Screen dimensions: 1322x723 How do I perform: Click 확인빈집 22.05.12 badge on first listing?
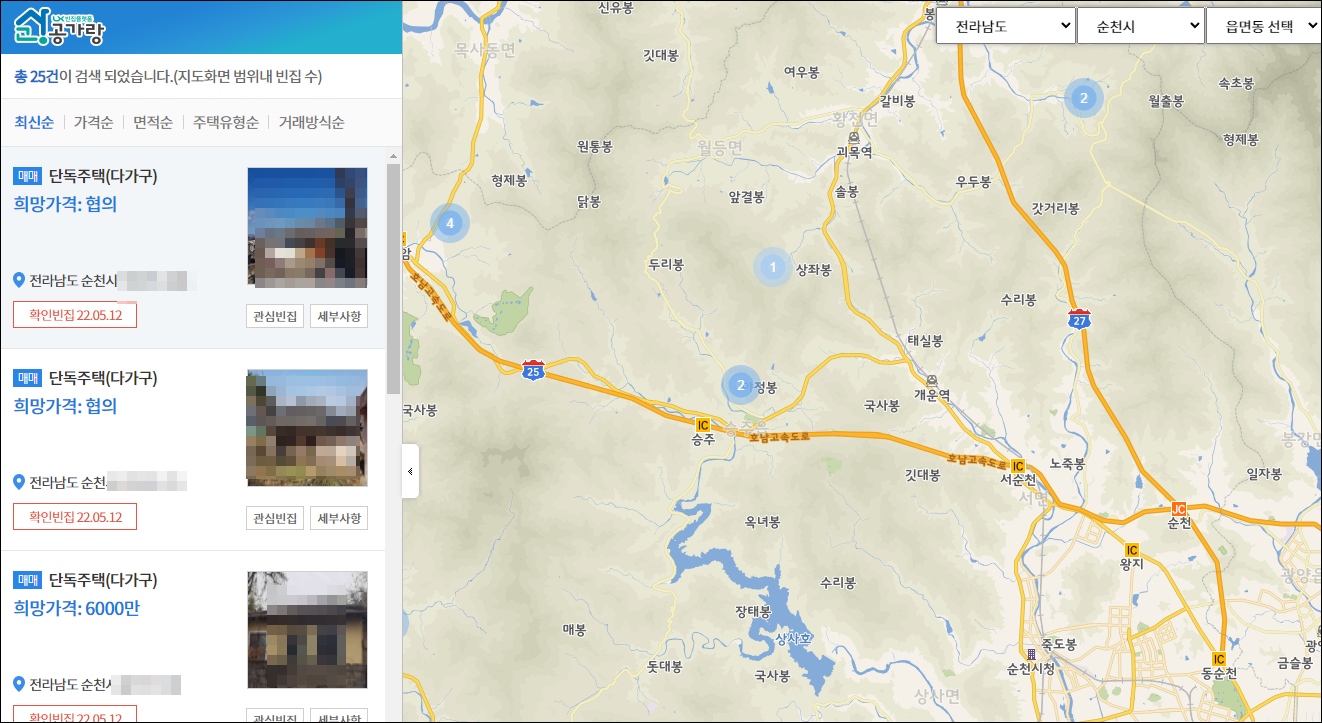(75, 315)
